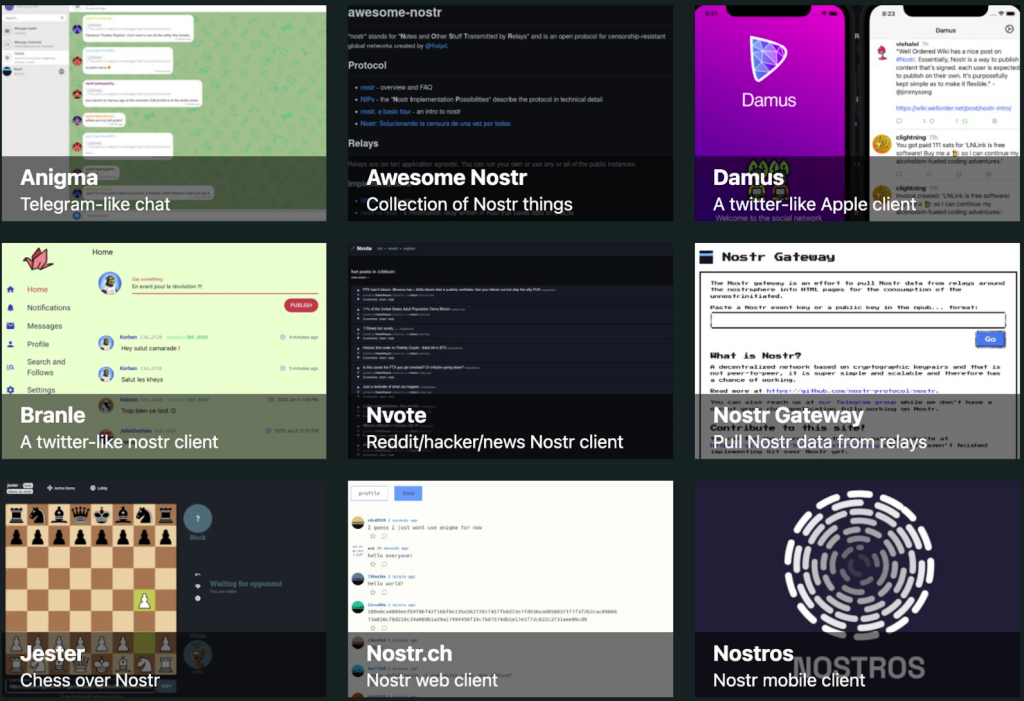Open the Awesome Nostr collection tile

point(510,110)
